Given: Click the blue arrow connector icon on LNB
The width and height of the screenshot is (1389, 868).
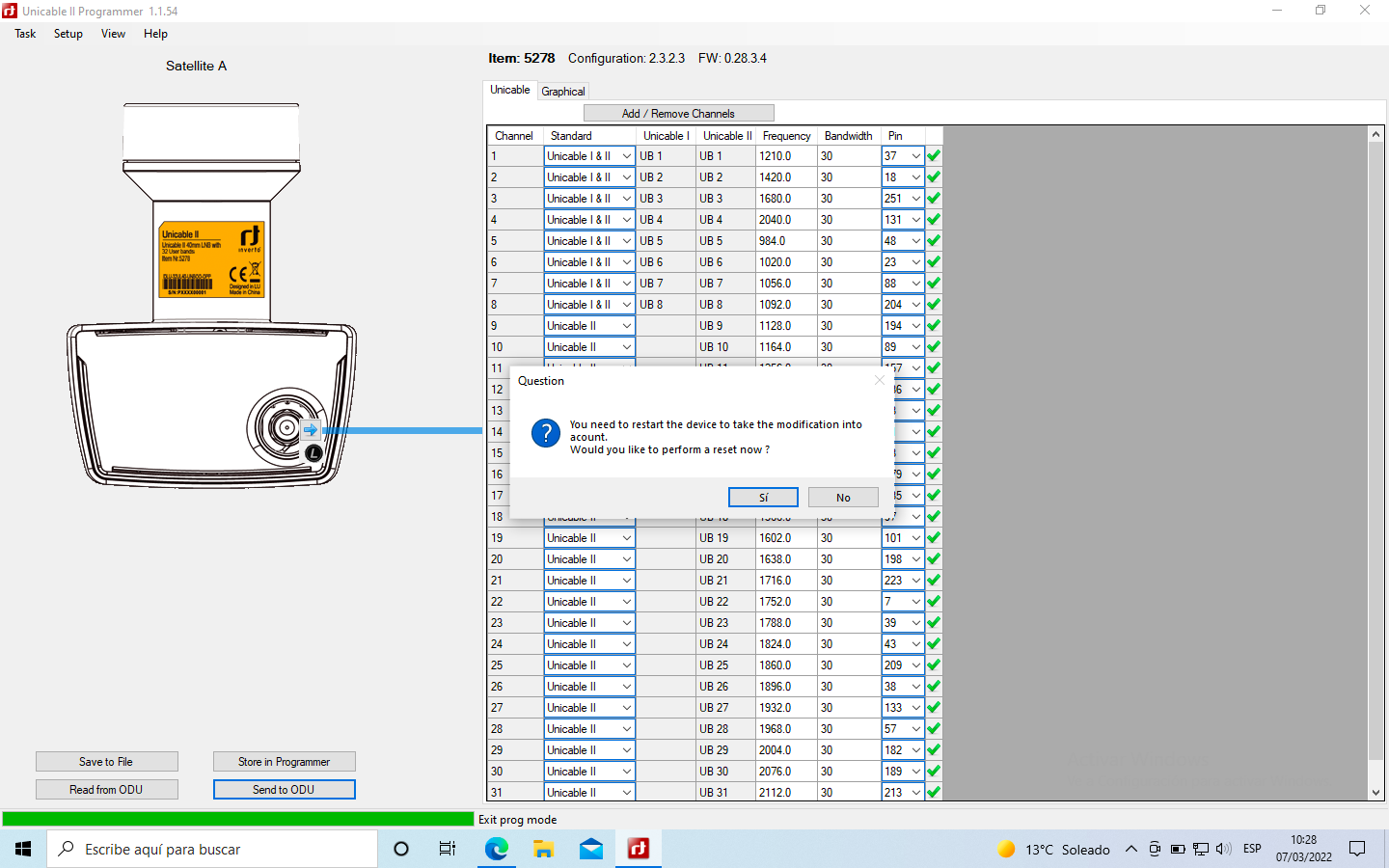Looking at the screenshot, I should pyautogui.click(x=311, y=430).
